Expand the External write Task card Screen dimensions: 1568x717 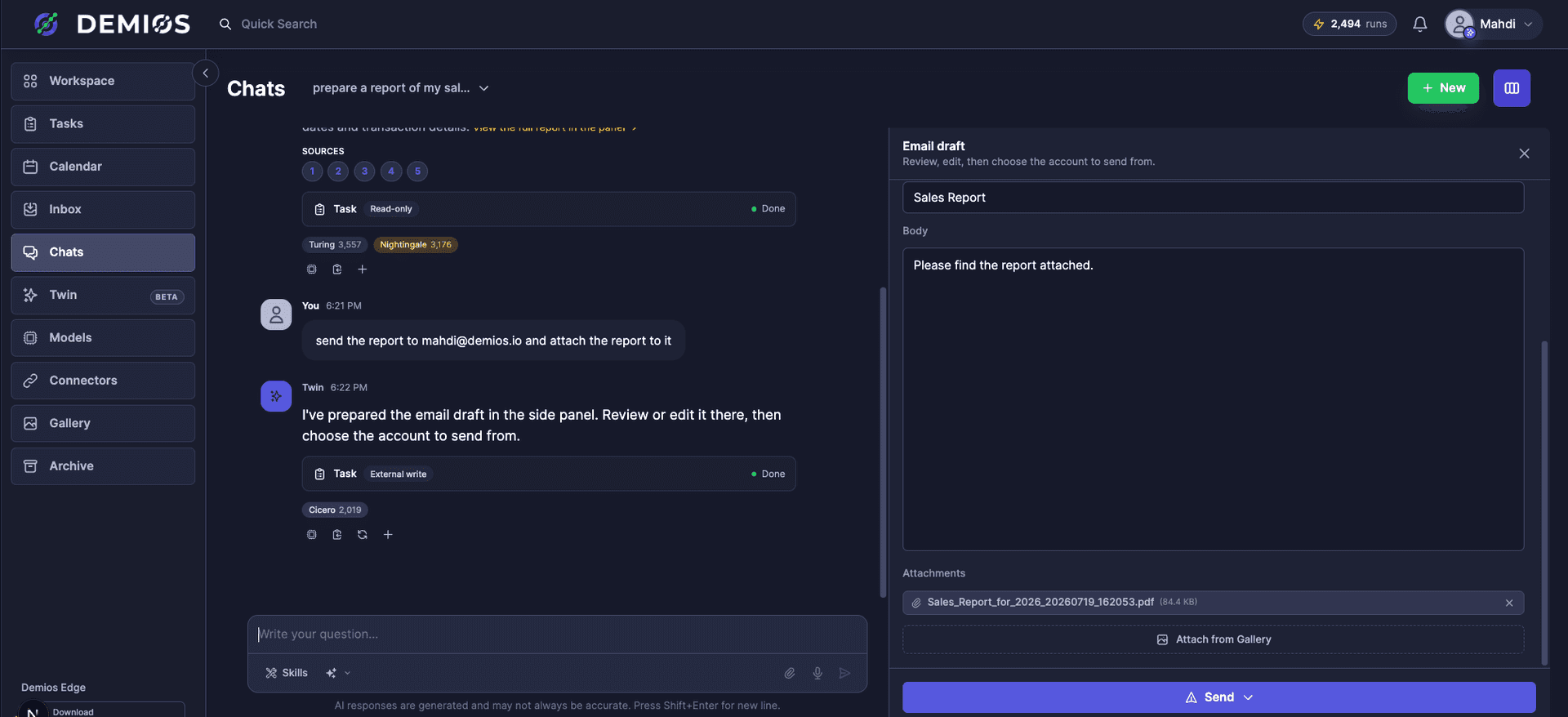click(549, 474)
